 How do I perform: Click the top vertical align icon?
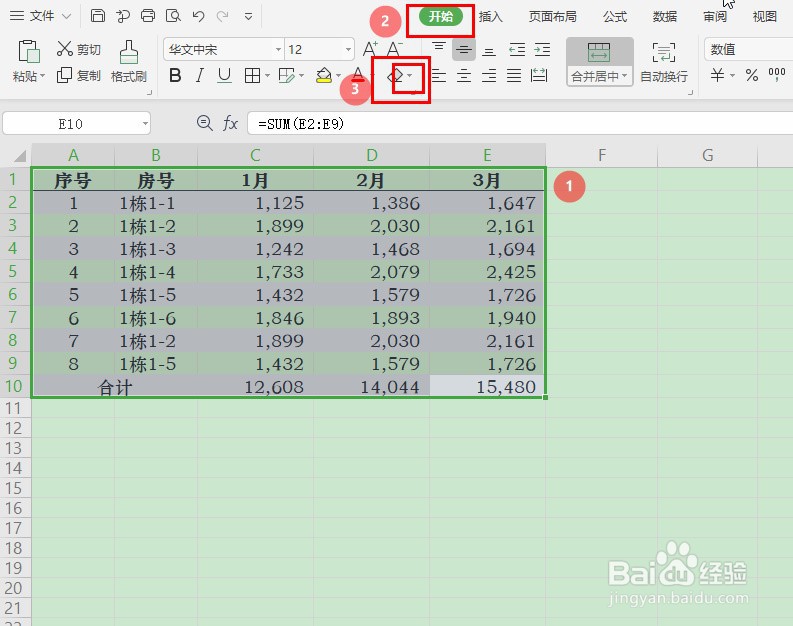438,49
